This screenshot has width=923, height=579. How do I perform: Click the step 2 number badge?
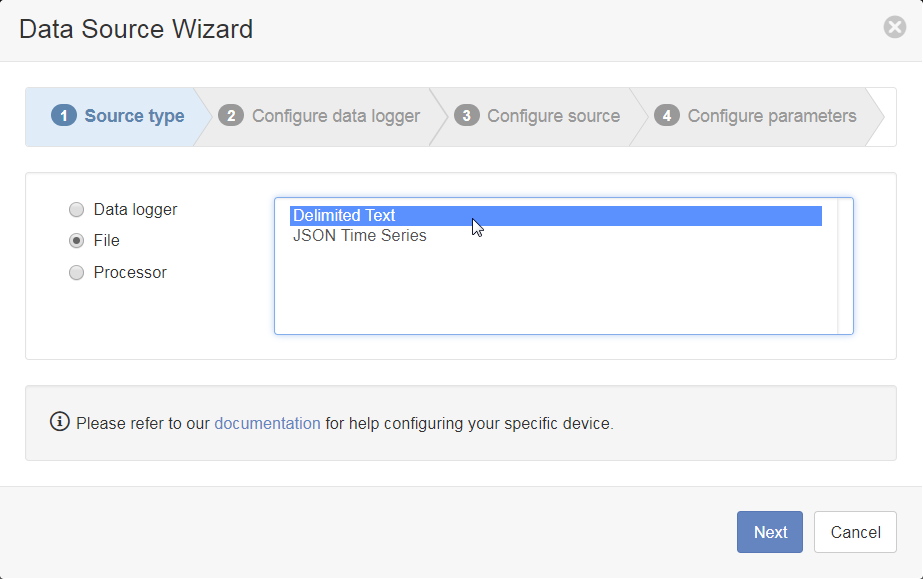[x=231, y=115]
